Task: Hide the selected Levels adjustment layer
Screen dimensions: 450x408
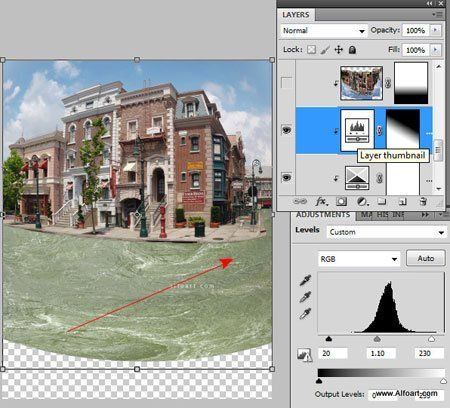Action: click(286, 130)
